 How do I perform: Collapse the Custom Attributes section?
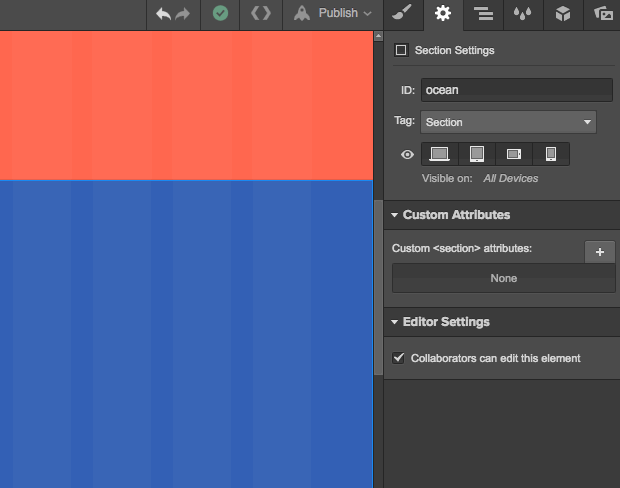click(x=395, y=215)
